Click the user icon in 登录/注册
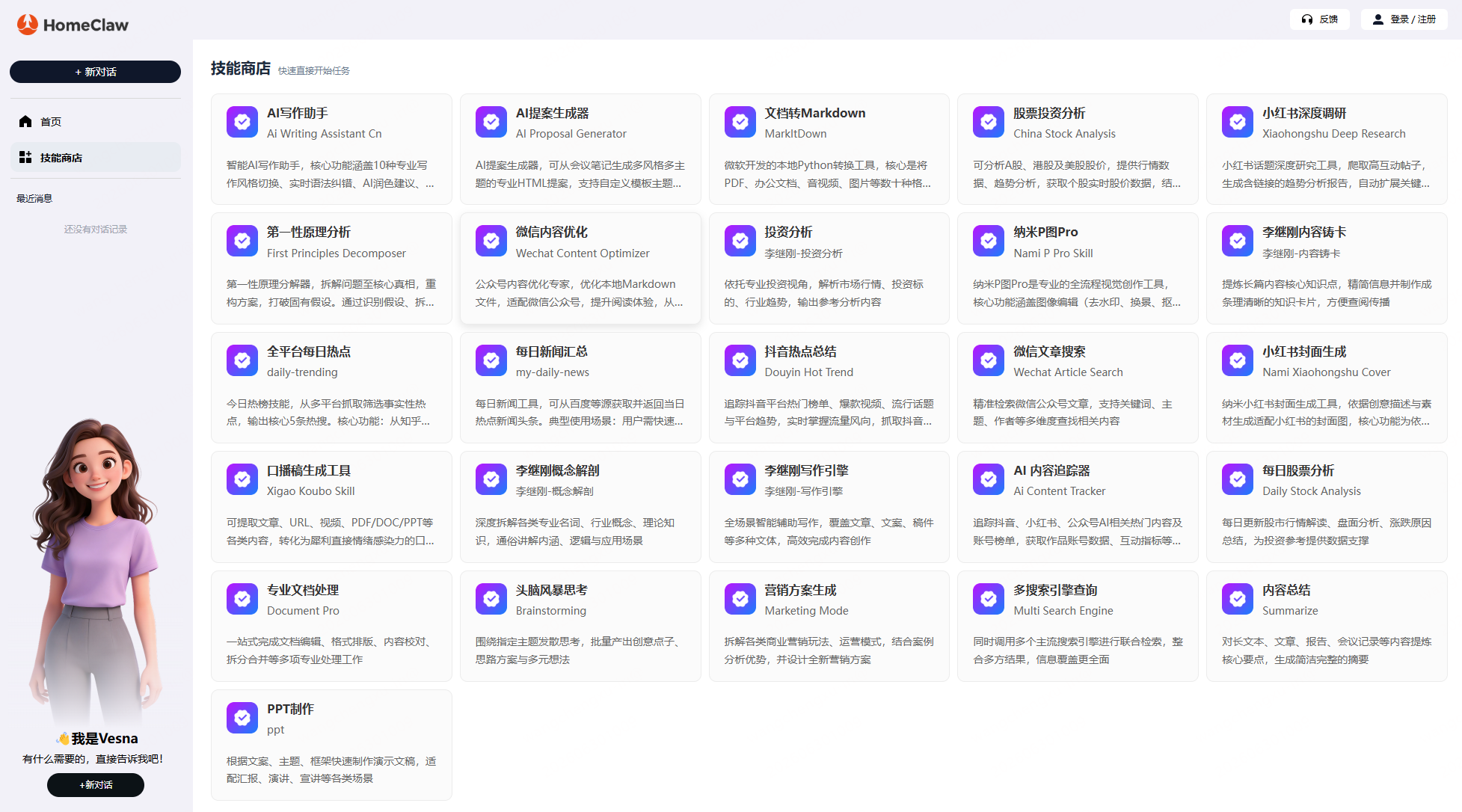This screenshot has height=812, width=1462. tap(1377, 19)
